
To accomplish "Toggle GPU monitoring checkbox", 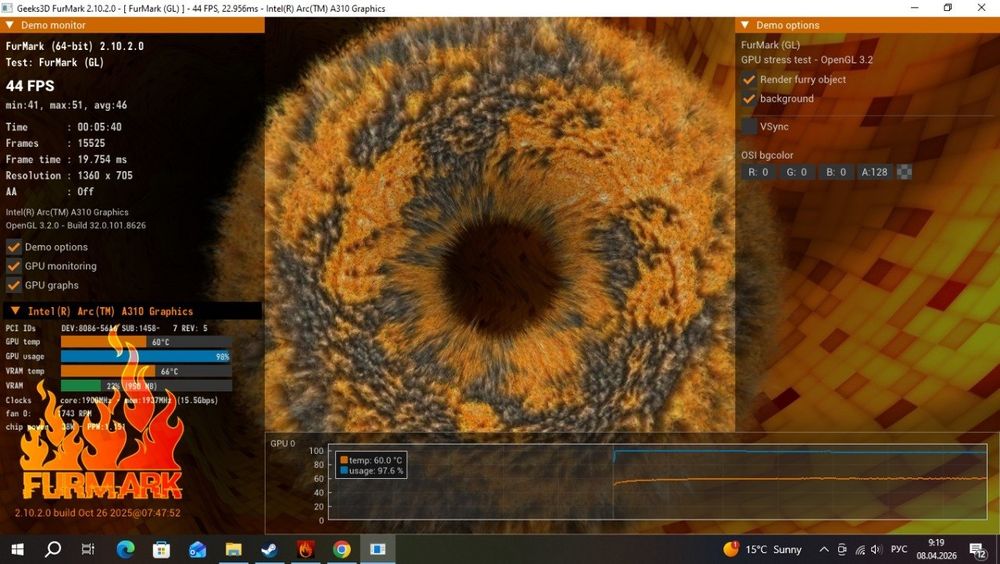I will (x=13, y=266).
